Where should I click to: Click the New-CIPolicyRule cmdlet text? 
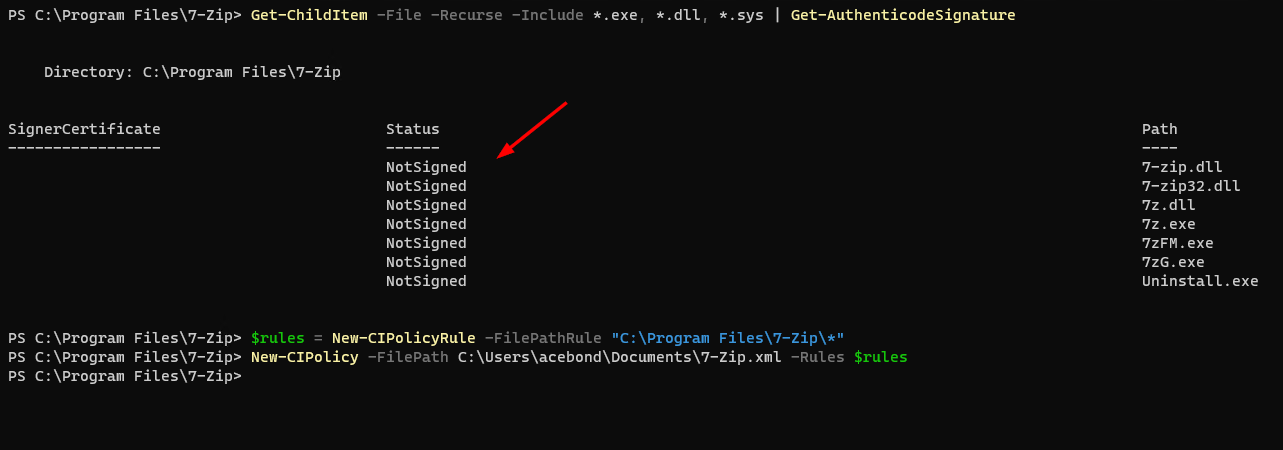[x=404, y=338]
